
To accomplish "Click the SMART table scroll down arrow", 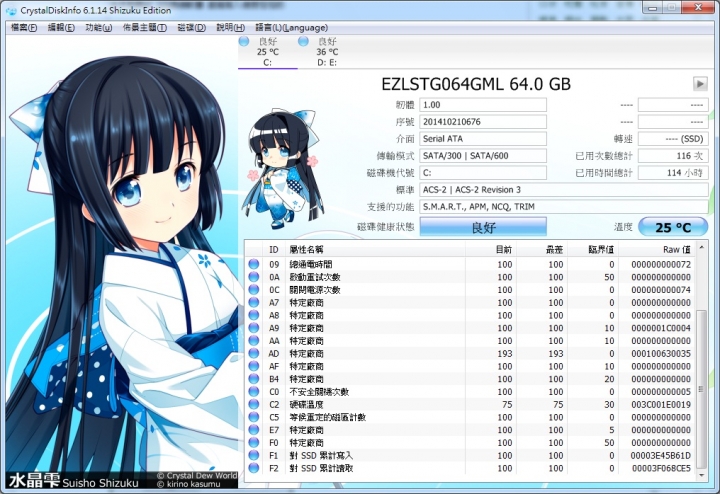I will 701,475.
